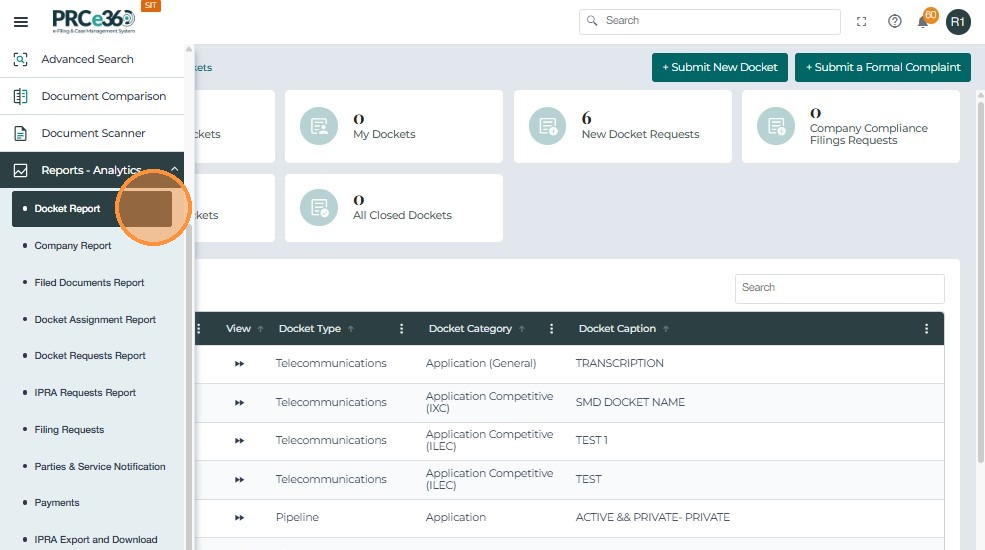Click view arrows for SMD DOCKET NAME row
Image resolution: width=985 pixels, height=550 pixels.
pyautogui.click(x=239, y=402)
